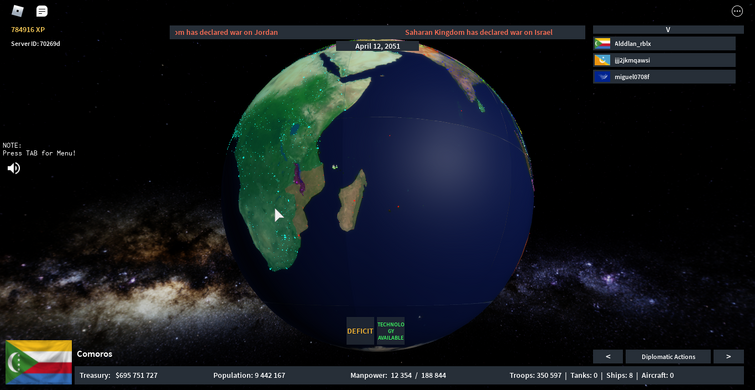The image size is (755, 390).
Task: Click the DEFICIT warning button
Action: (360, 331)
